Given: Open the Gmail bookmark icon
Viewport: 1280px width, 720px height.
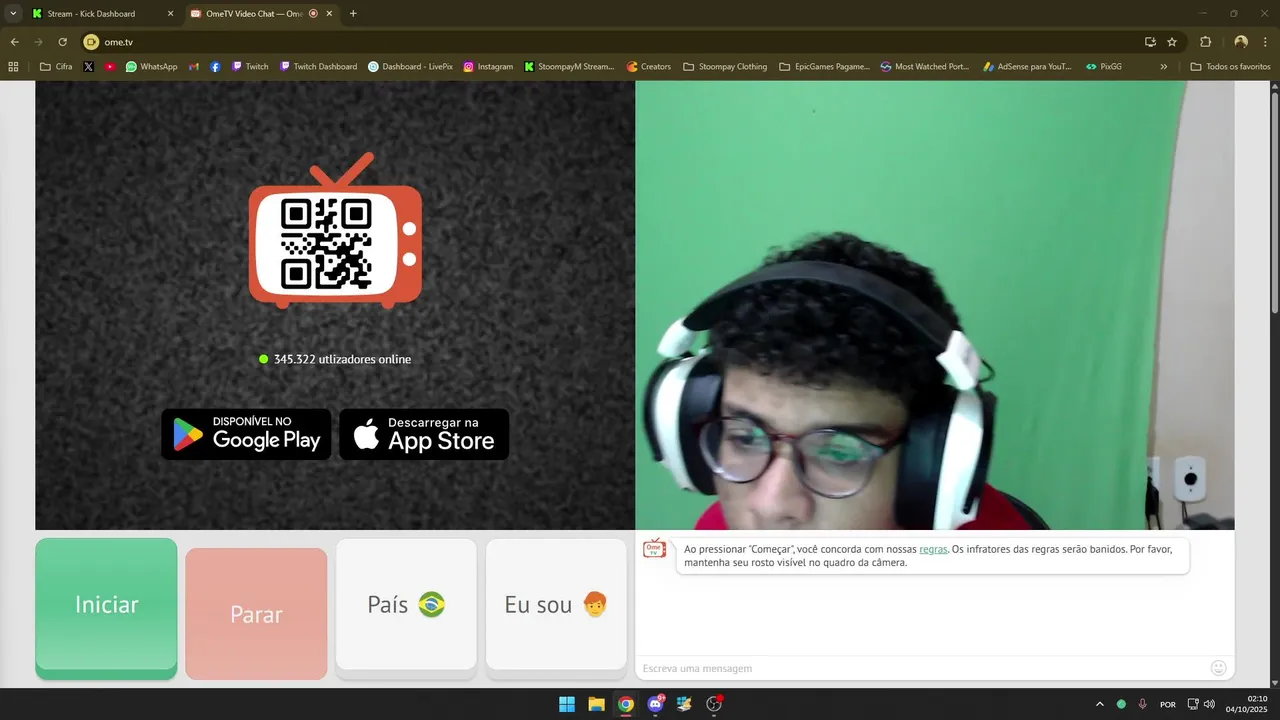Looking at the screenshot, I should point(194,67).
